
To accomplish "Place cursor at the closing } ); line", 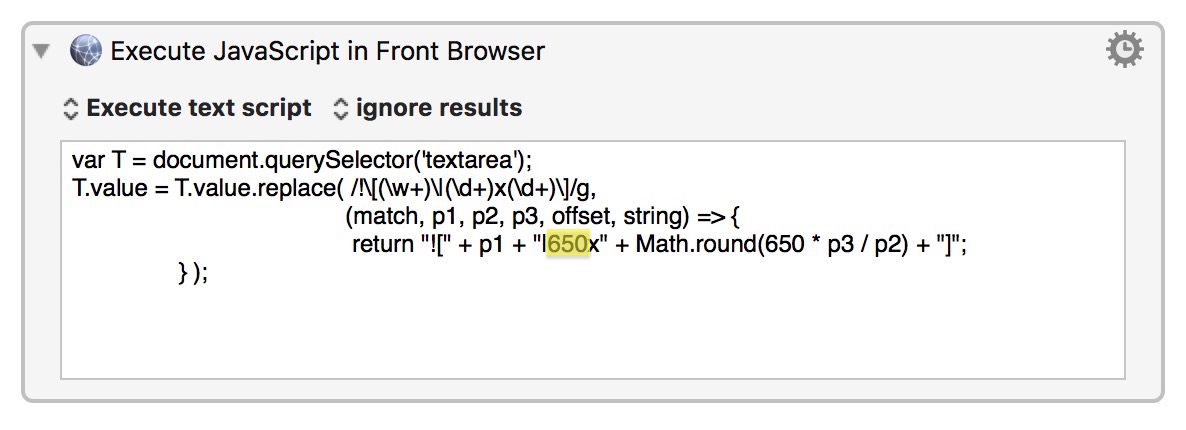I will tap(192, 273).
